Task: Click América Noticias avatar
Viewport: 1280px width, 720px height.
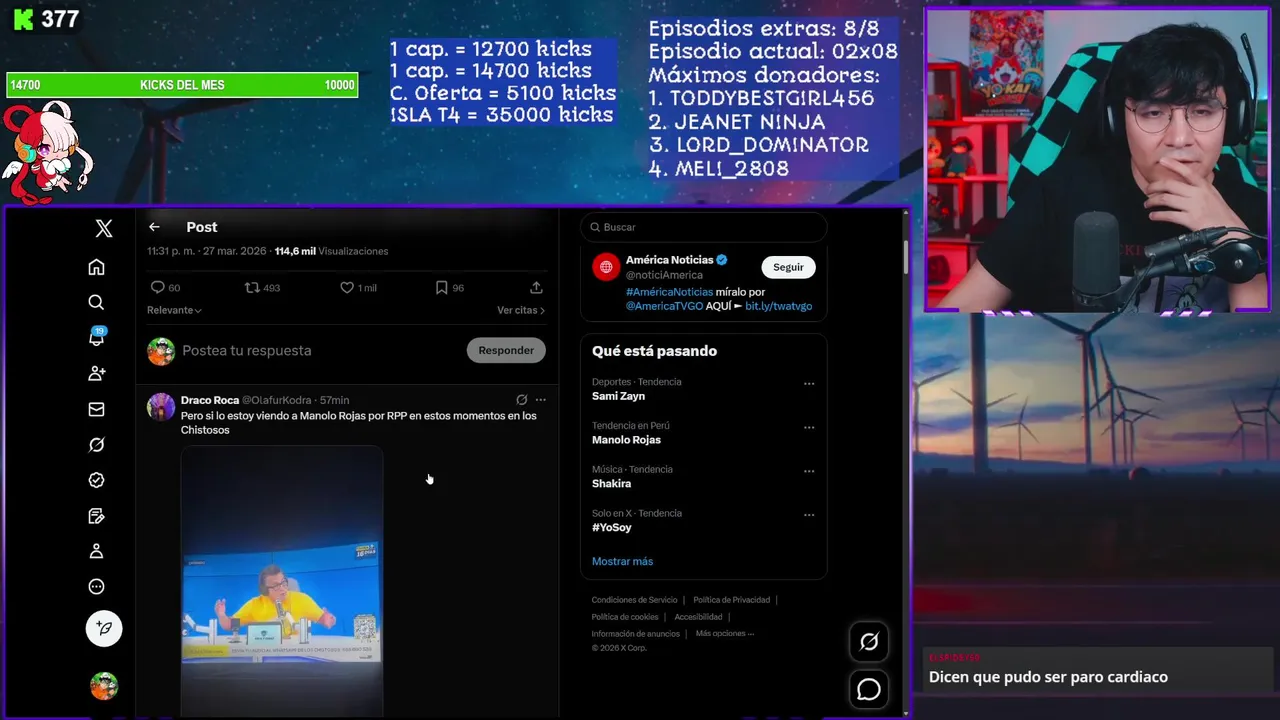Action: coord(606,267)
